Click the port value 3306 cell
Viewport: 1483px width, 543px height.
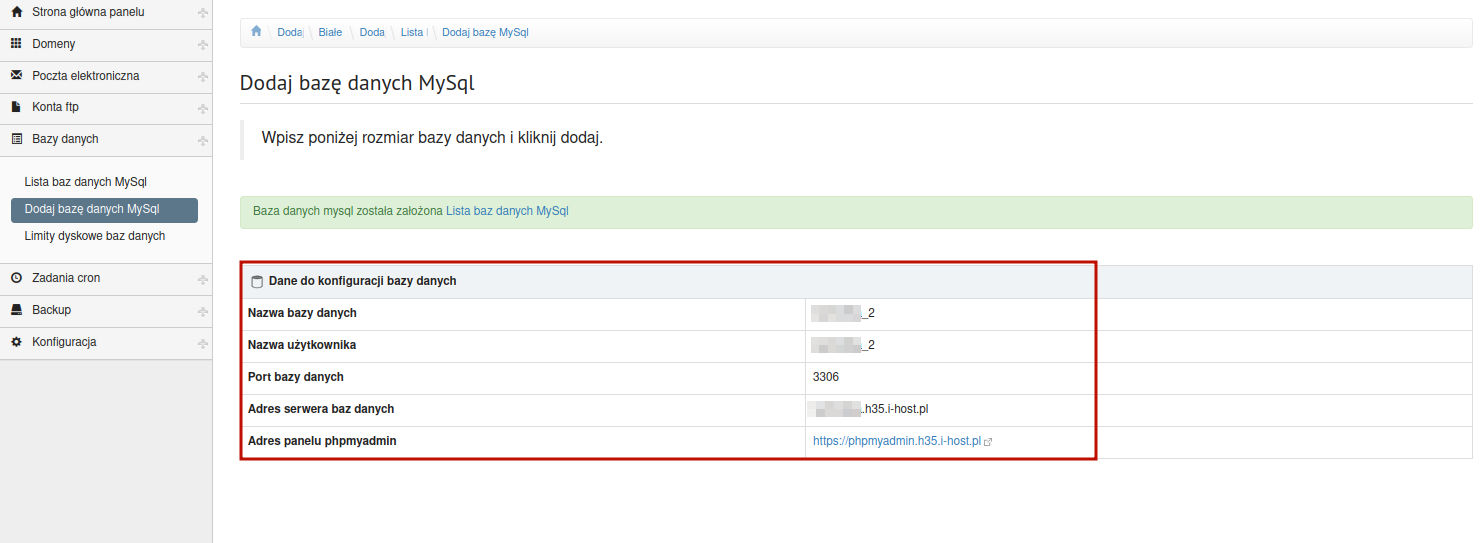[x=826, y=377]
